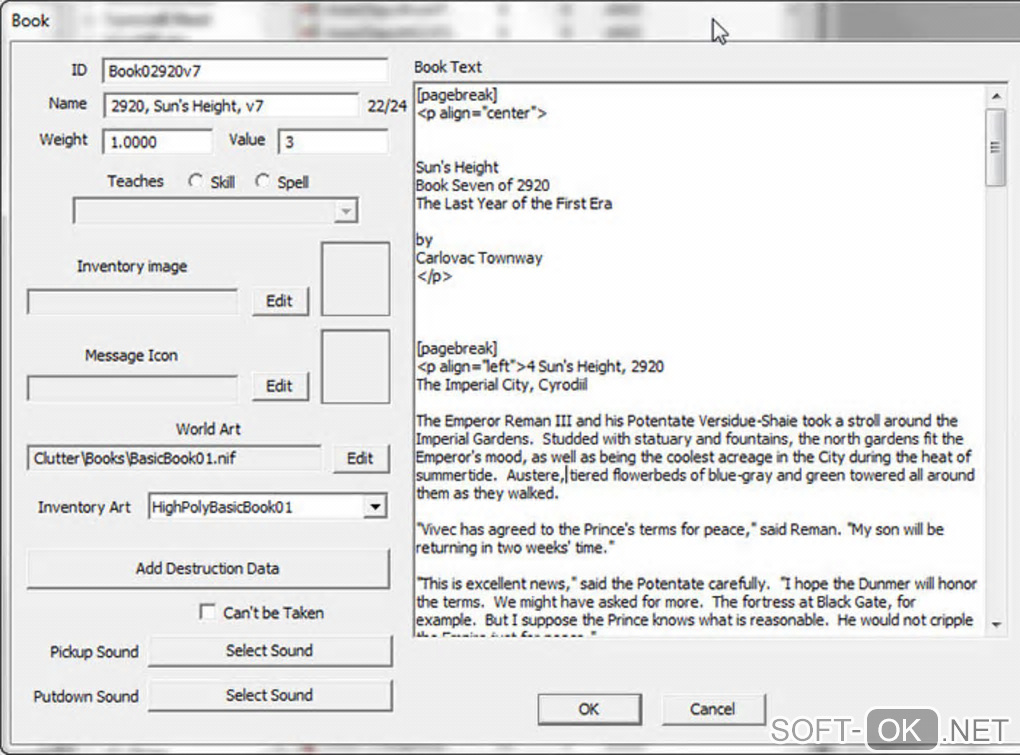Screen dimensions: 1020x755
Task: Click Select Sound for Putdown Sound
Action: (270, 695)
